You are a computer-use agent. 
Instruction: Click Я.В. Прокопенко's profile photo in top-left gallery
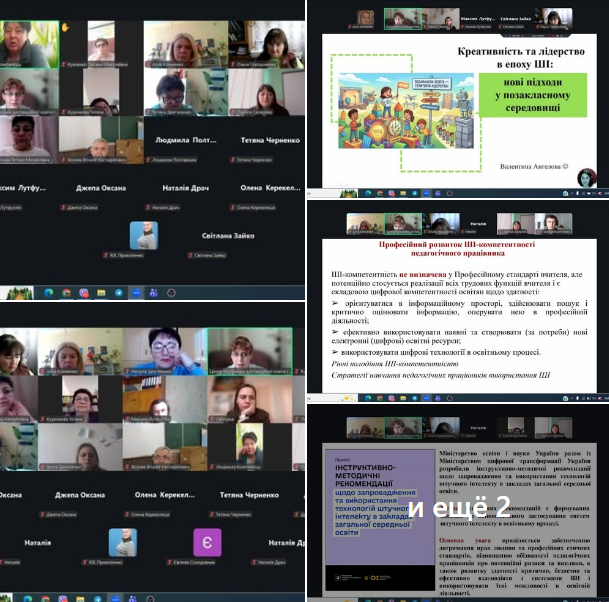click(x=145, y=235)
